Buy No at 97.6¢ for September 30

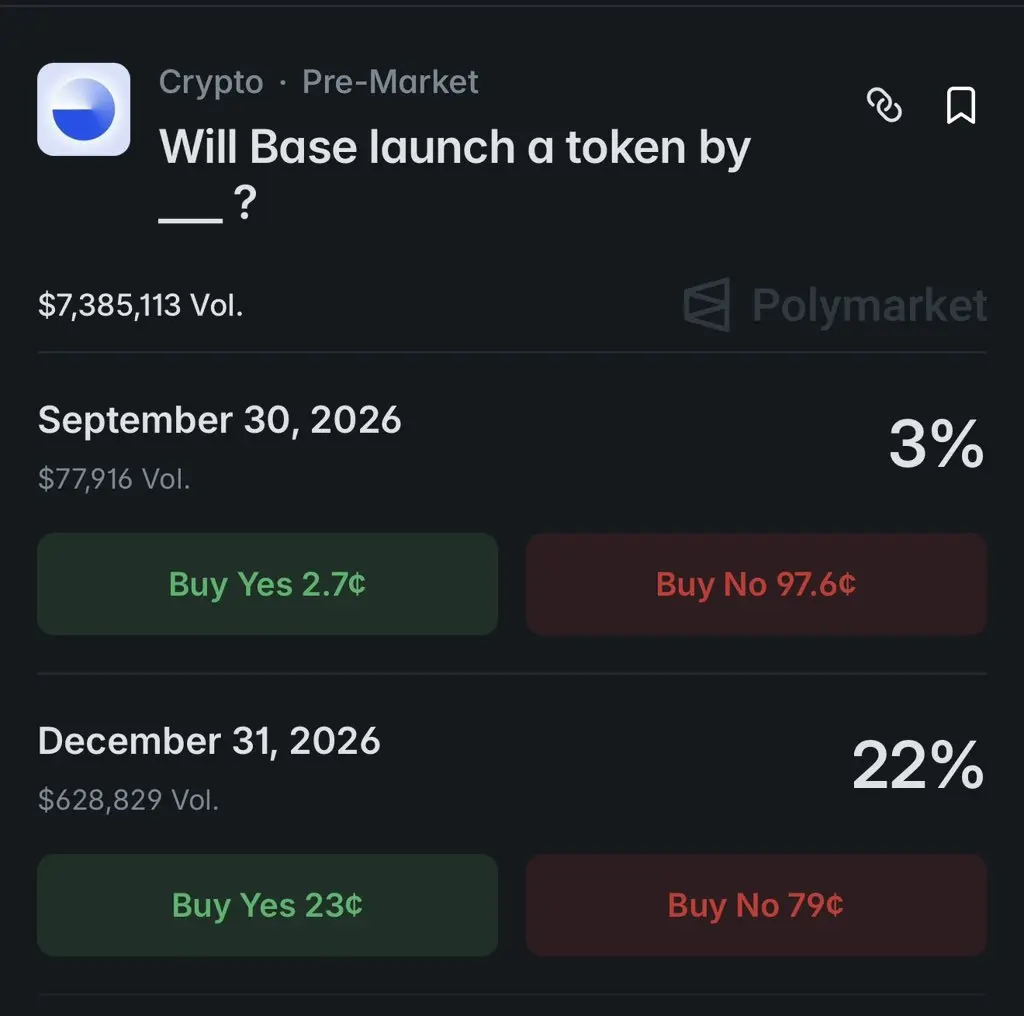point(756,584)
